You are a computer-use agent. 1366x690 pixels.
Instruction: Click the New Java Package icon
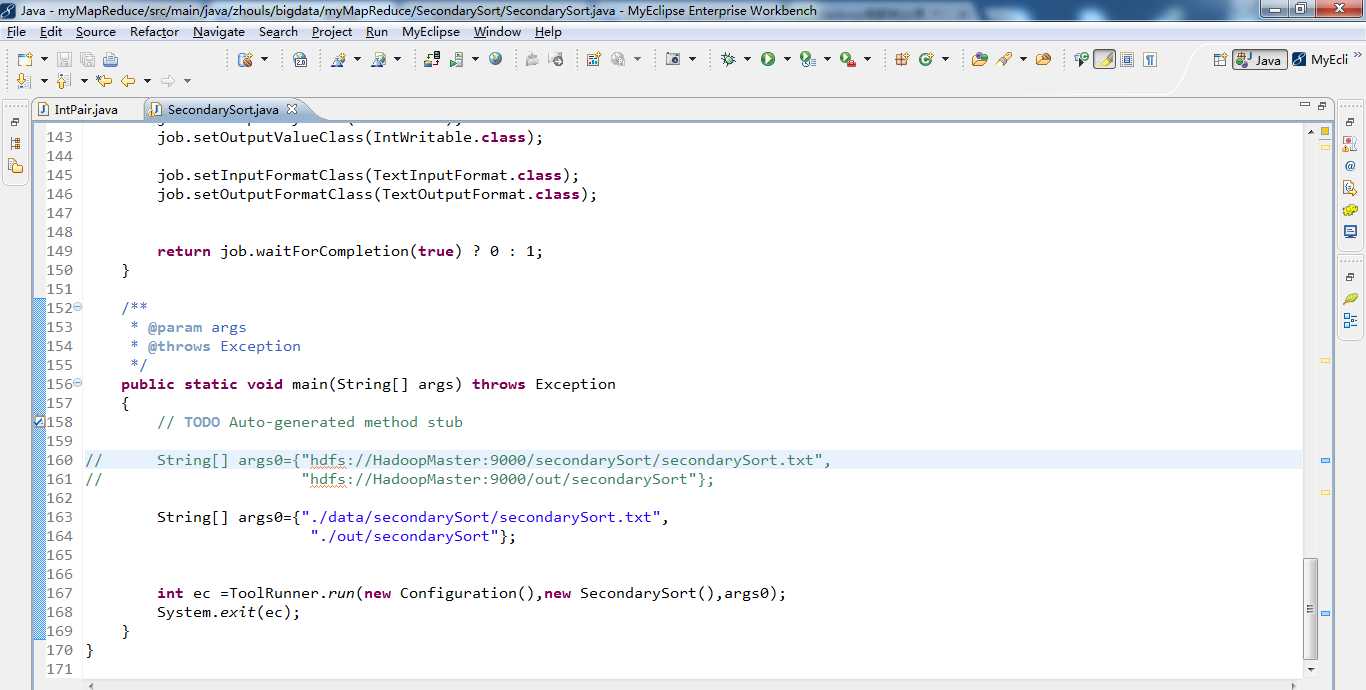pyautogui.click(x=902, y=59)
